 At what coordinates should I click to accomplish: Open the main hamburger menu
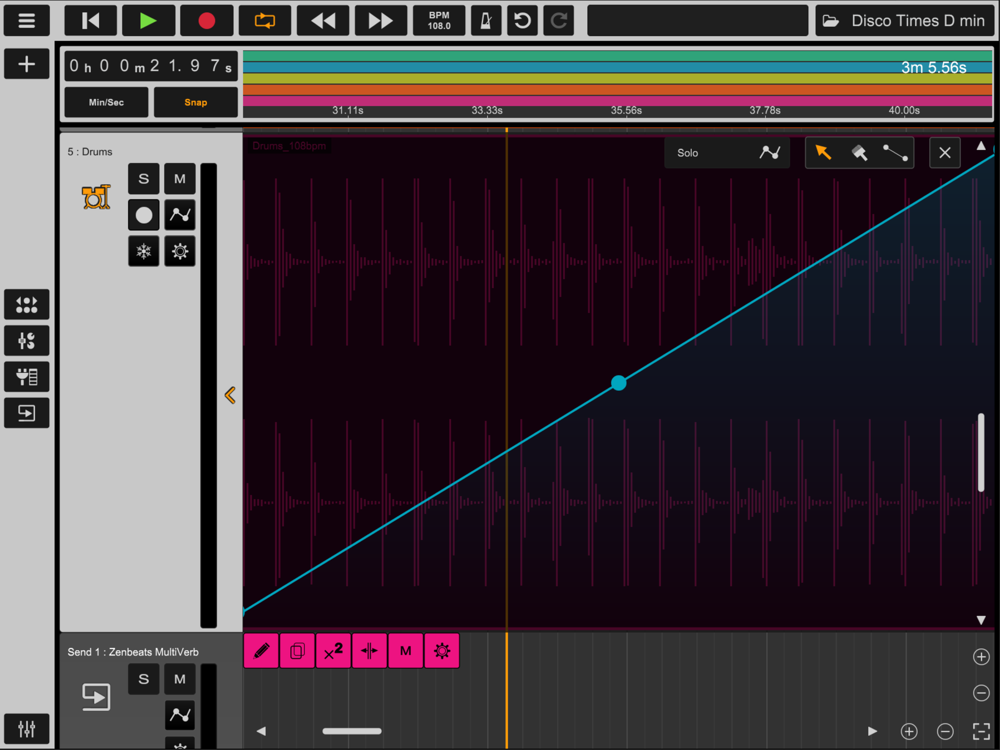pos(26,21)
